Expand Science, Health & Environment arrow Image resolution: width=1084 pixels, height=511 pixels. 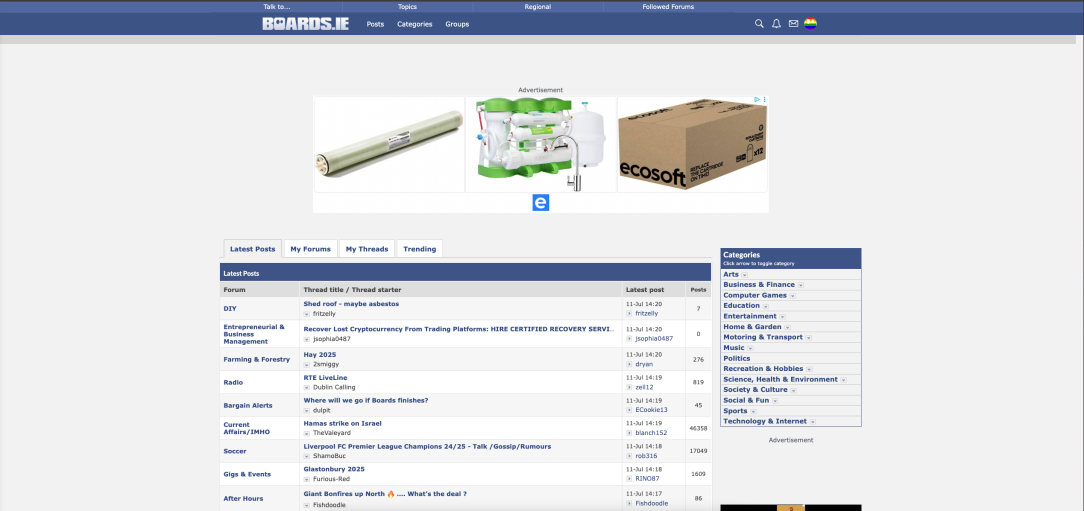click(843, 380)
